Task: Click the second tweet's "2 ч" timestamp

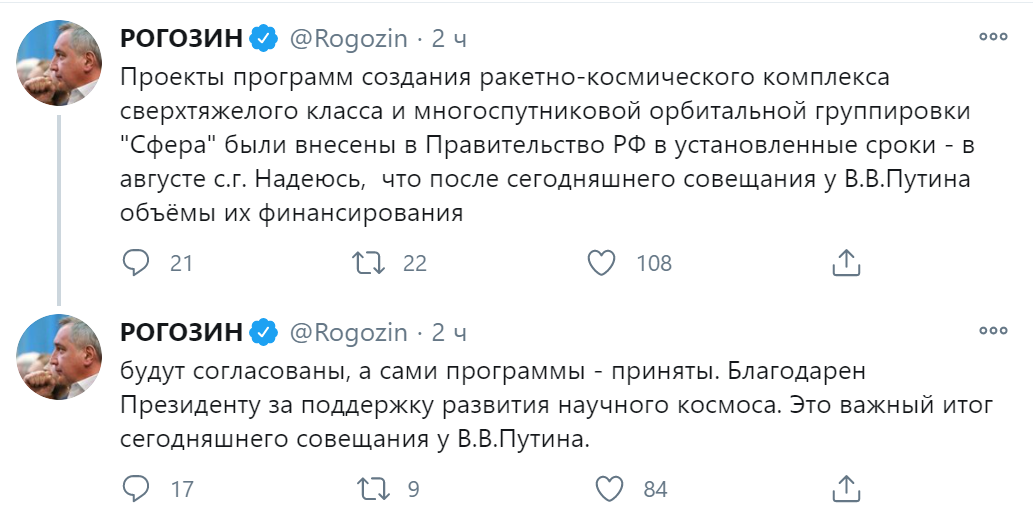Action: coord(449,332)
